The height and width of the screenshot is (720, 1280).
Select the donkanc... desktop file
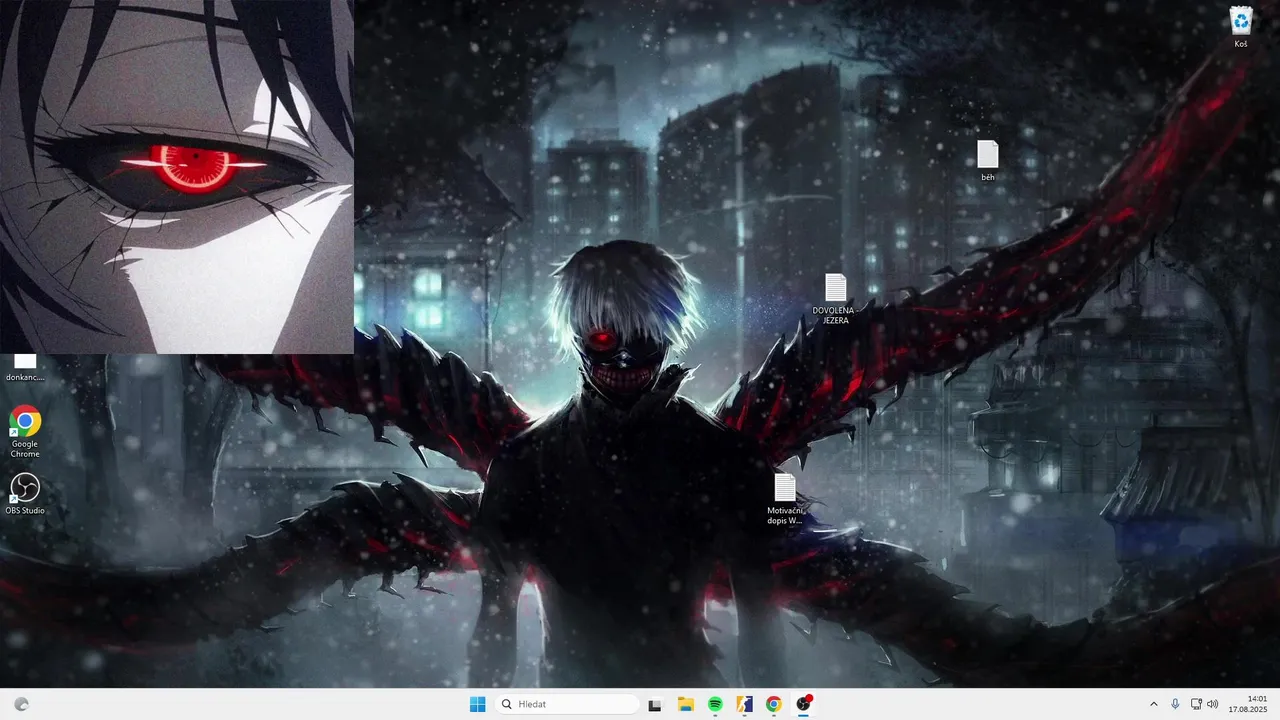(x=25, y=368)
